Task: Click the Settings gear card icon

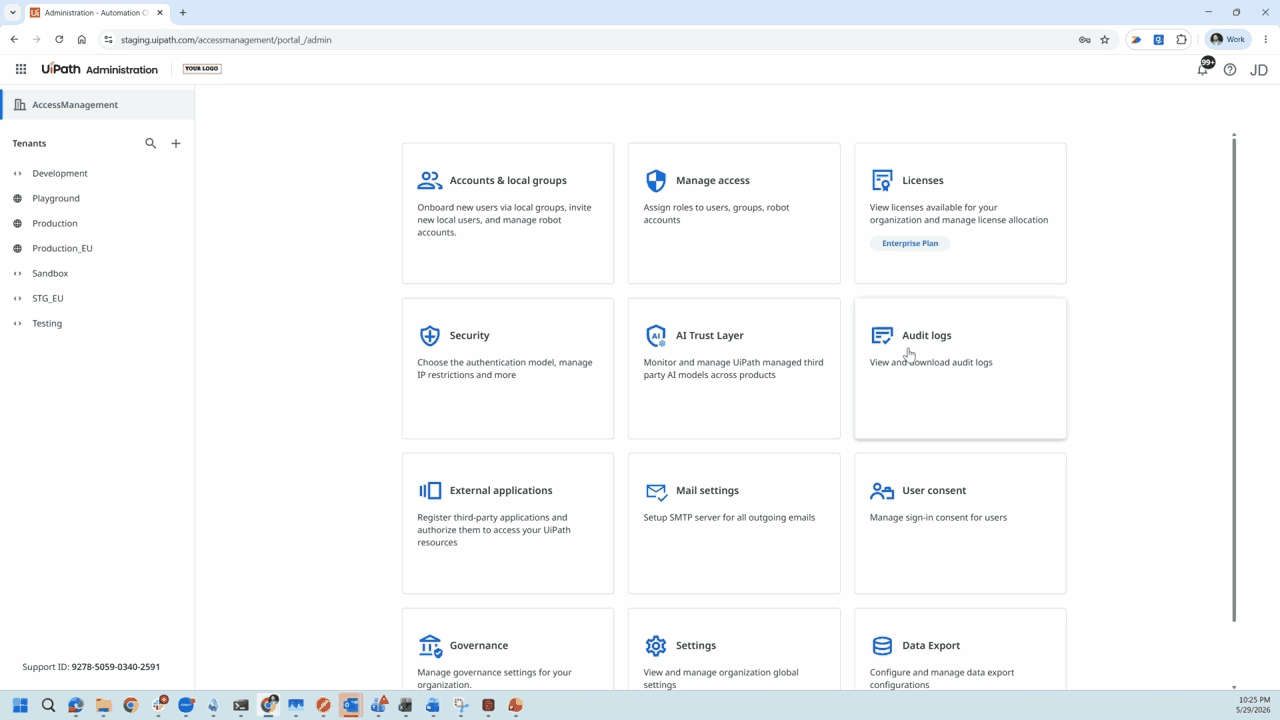Action: pos(656,645)
